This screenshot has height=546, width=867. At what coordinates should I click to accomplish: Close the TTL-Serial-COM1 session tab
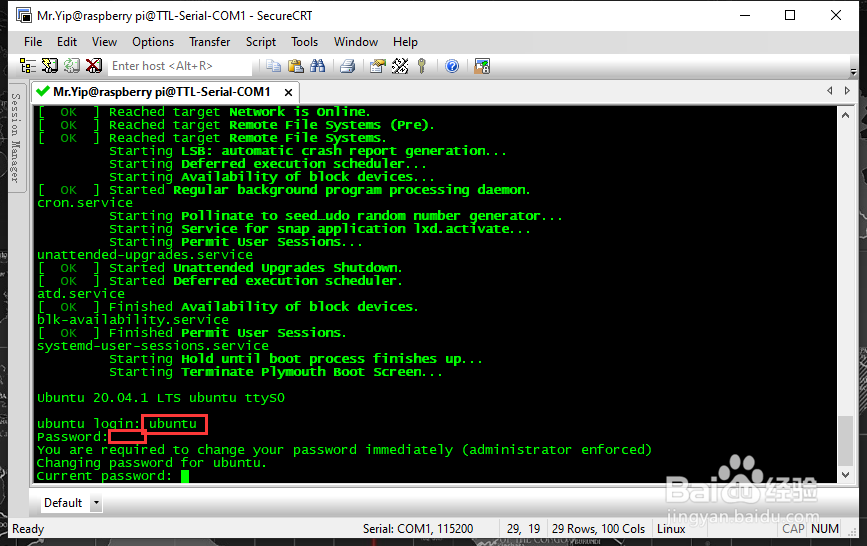[288, 92]
